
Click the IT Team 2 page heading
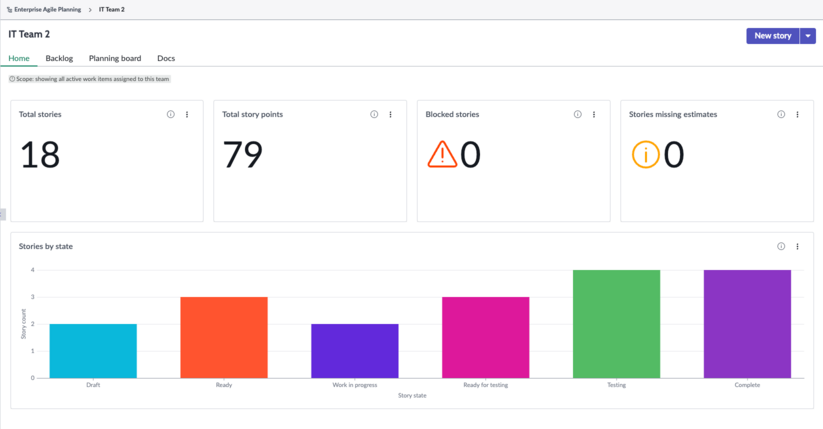[x=29, y=34]
